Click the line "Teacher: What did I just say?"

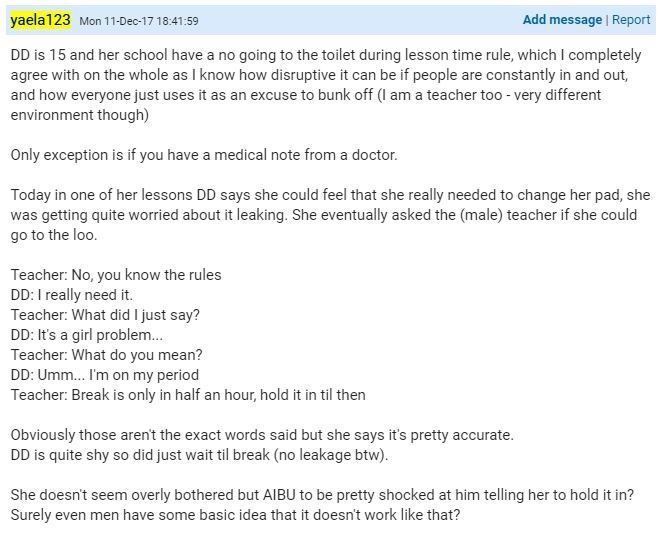click(106, 314)
